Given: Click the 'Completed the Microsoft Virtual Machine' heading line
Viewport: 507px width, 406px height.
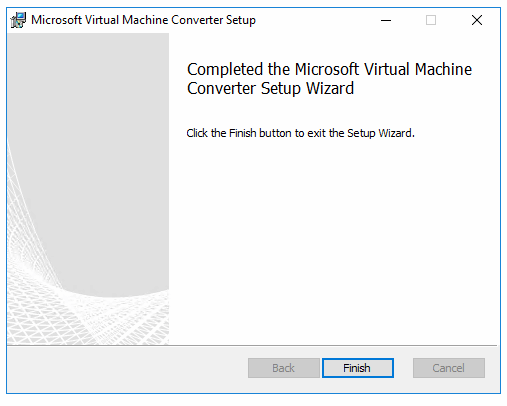Looking at the screenshot, I should pyautogui.click(x=329, y=70).
